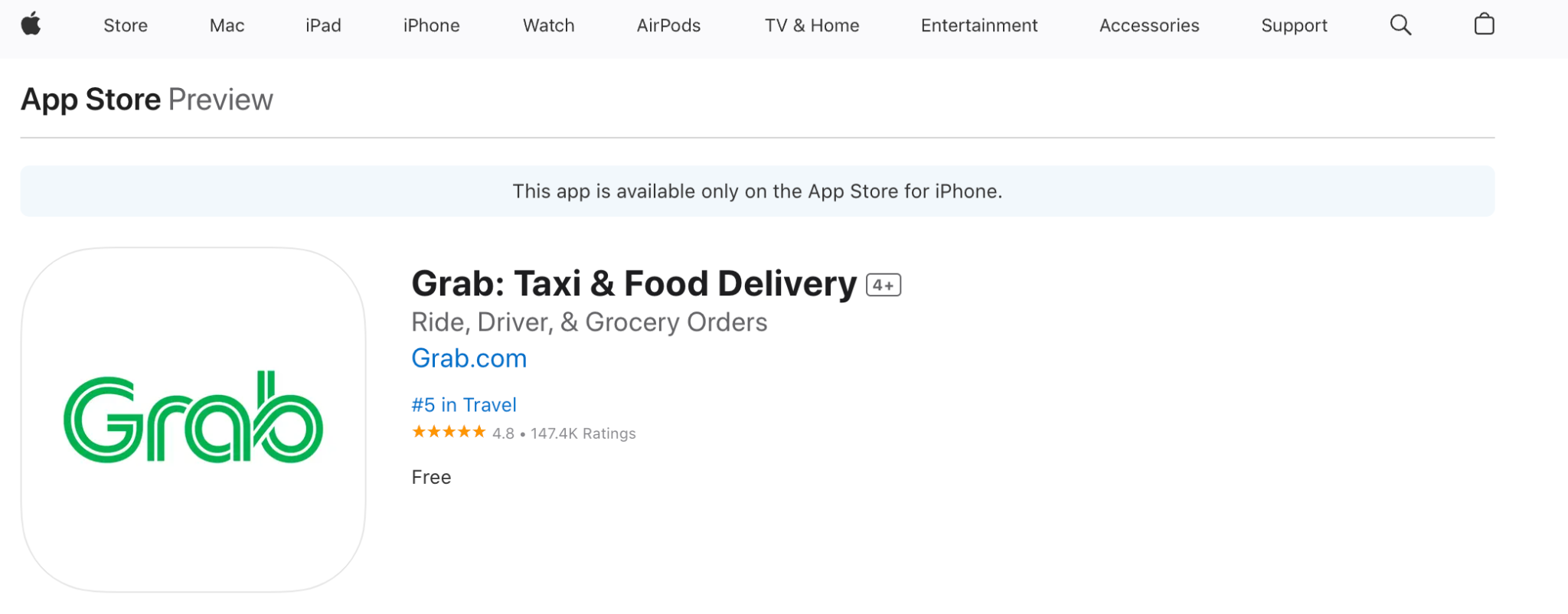Screen dimensions: 1568x614
Task: Go to the iPad section
Action: [x=323, y=25]
